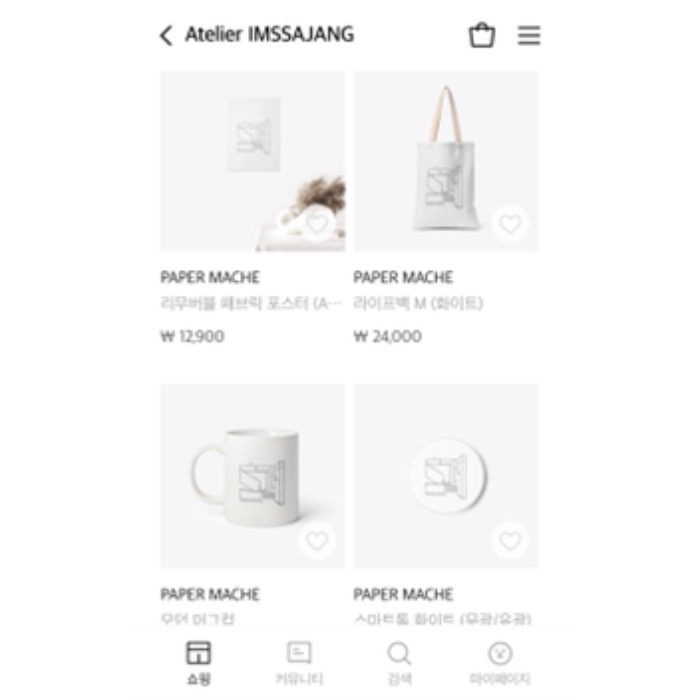Open the white tote bag product image
Viewport: 700px width, 700px height.
[446, 162]
